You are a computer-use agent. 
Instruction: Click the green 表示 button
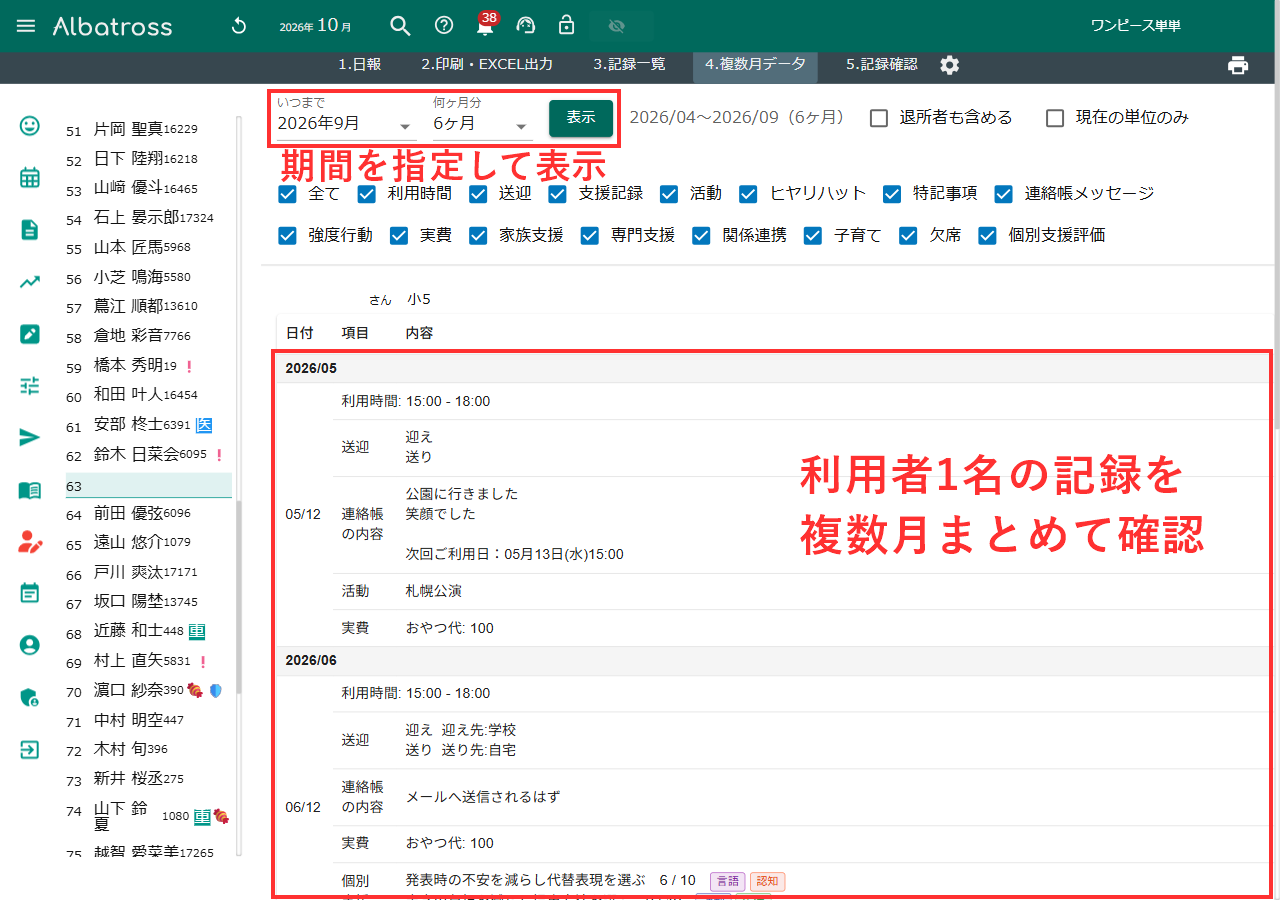coord(581,118)
